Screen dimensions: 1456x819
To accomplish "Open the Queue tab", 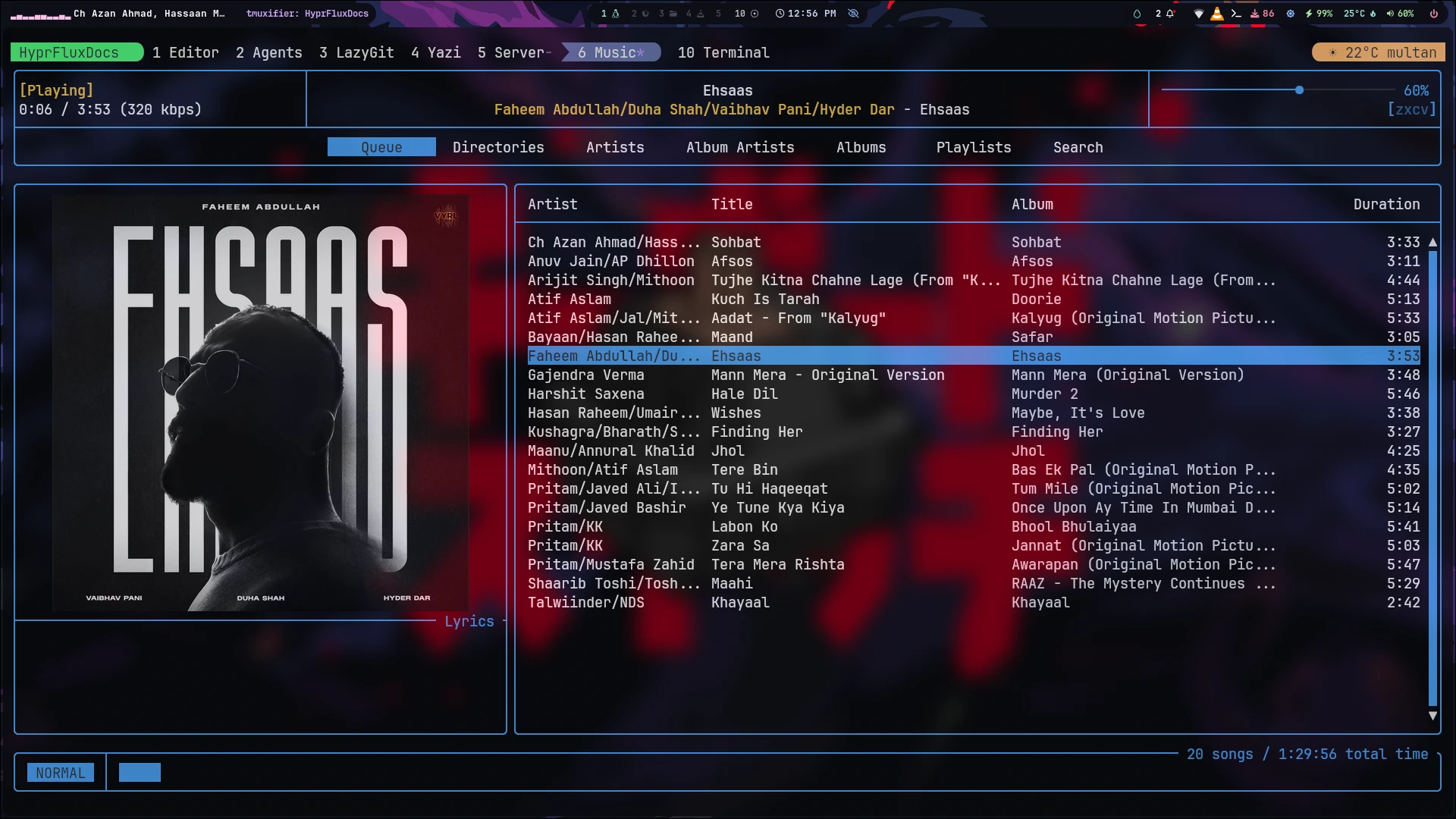I will coord(381,147).
